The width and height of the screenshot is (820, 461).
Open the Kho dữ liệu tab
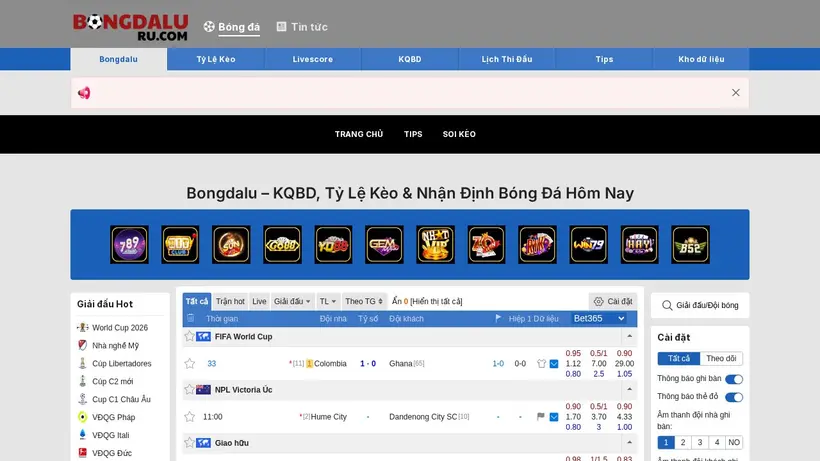pyautogui.click(x=701, y=59)
